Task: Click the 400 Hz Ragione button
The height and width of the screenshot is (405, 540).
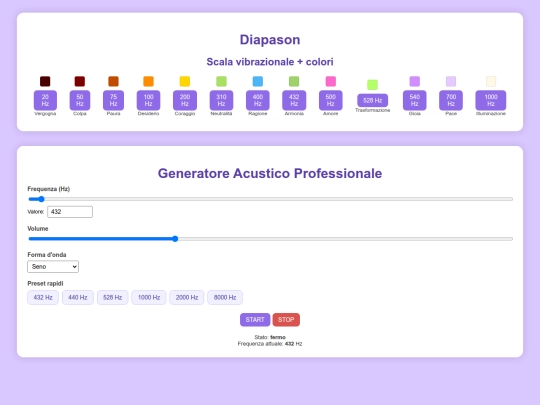Action: pos(258,100)
